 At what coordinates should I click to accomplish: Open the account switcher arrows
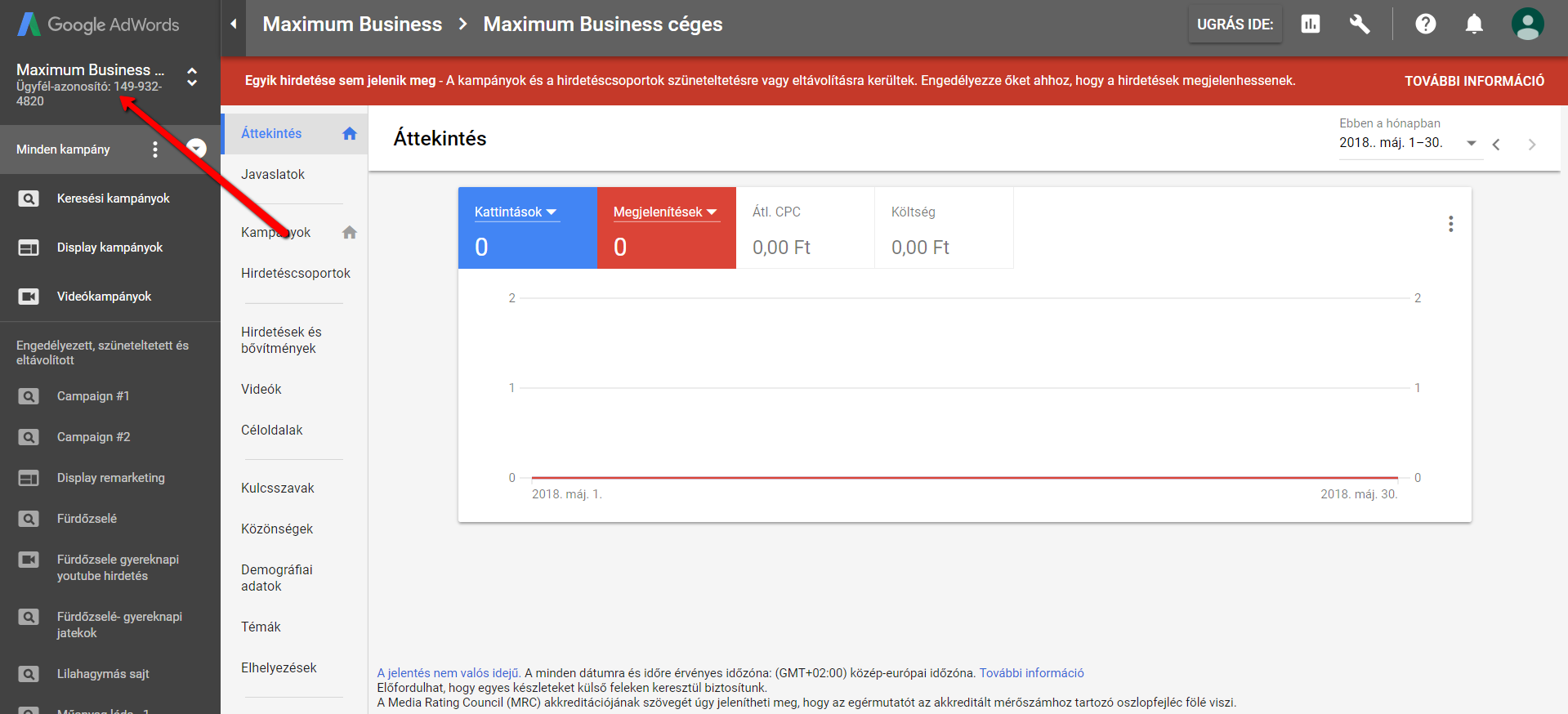pos(192,77)
